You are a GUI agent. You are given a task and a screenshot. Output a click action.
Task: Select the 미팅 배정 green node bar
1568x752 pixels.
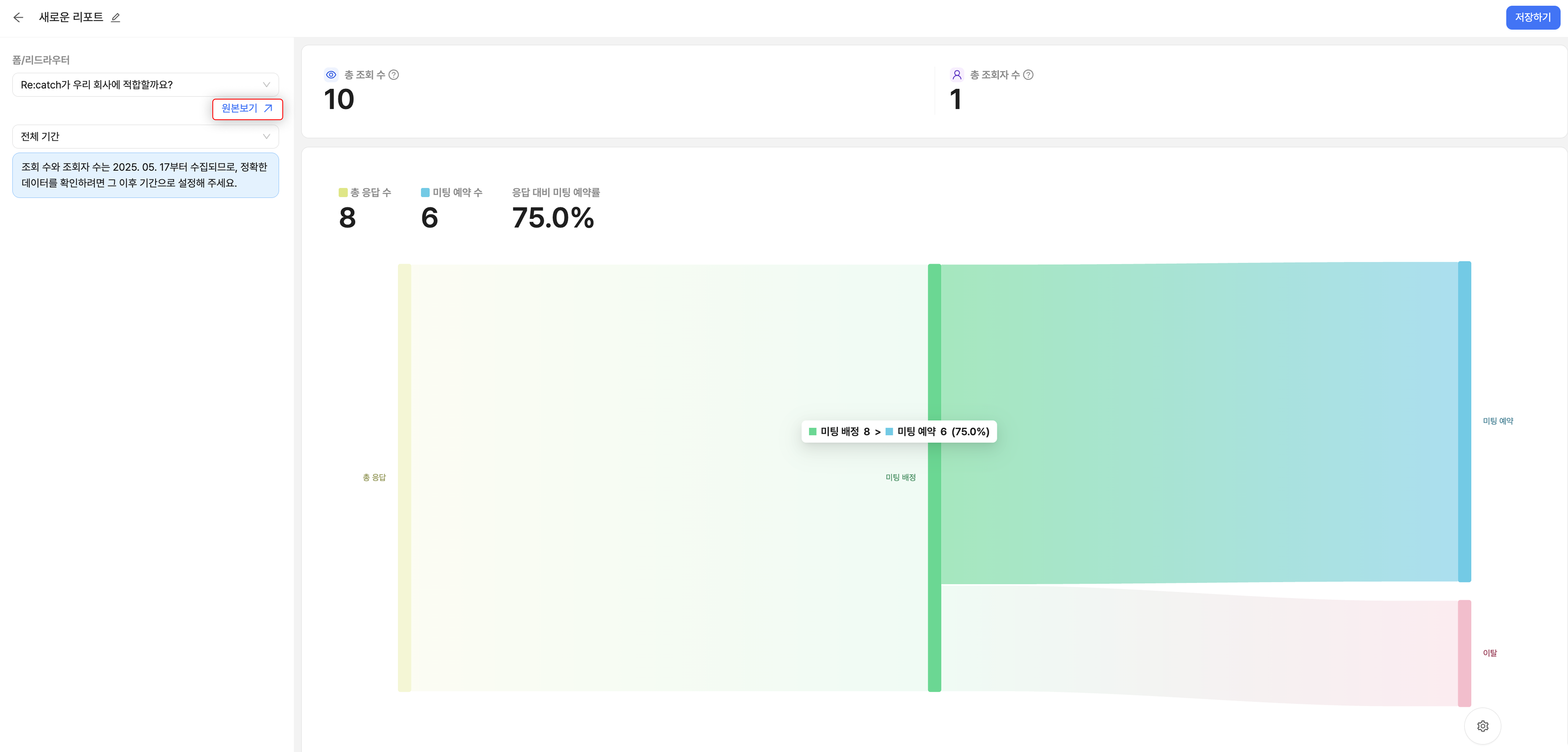[x=934, y=477]
